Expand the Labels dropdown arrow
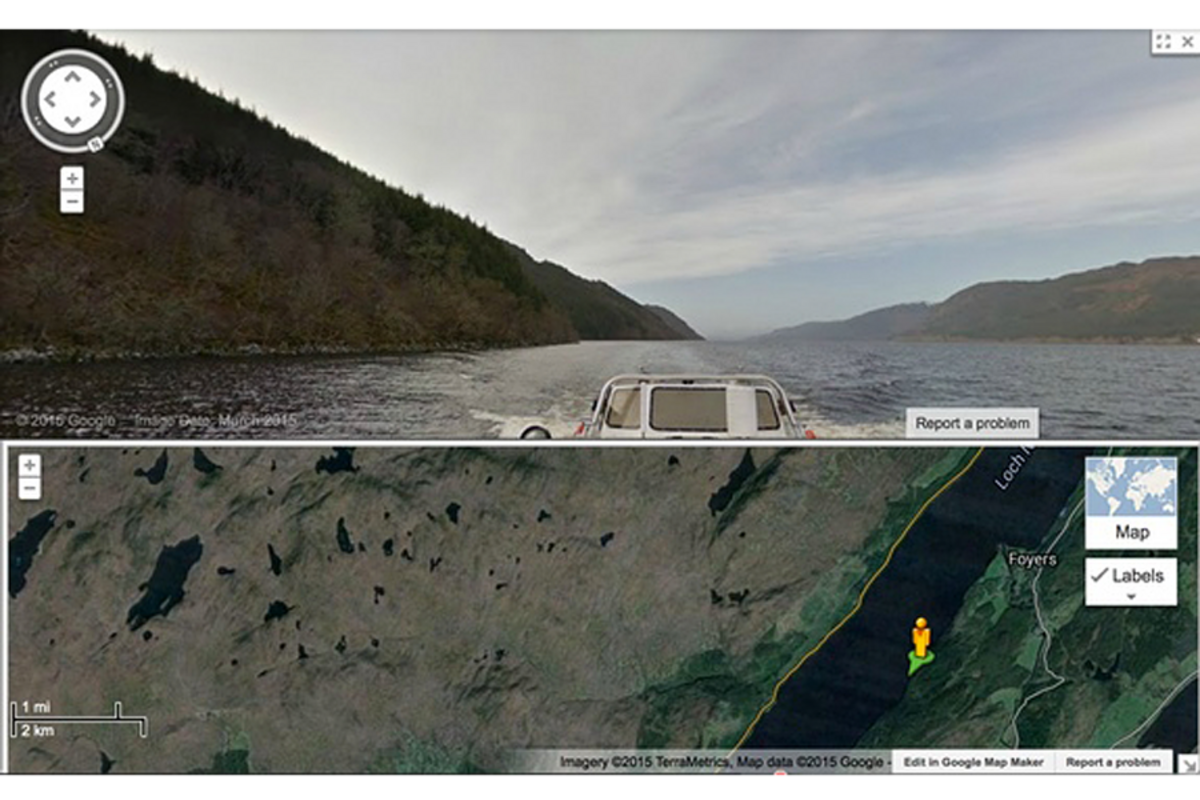Viewport: 1200px width, 800px height. click(x=1131, y=597)
